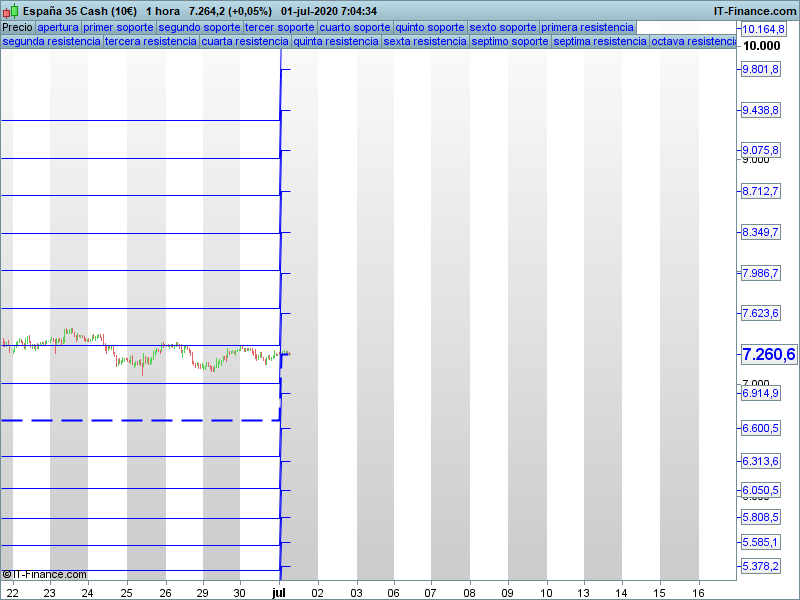Select the cuarta resistencia label
The image size is (800, 600).
(245, 41)
